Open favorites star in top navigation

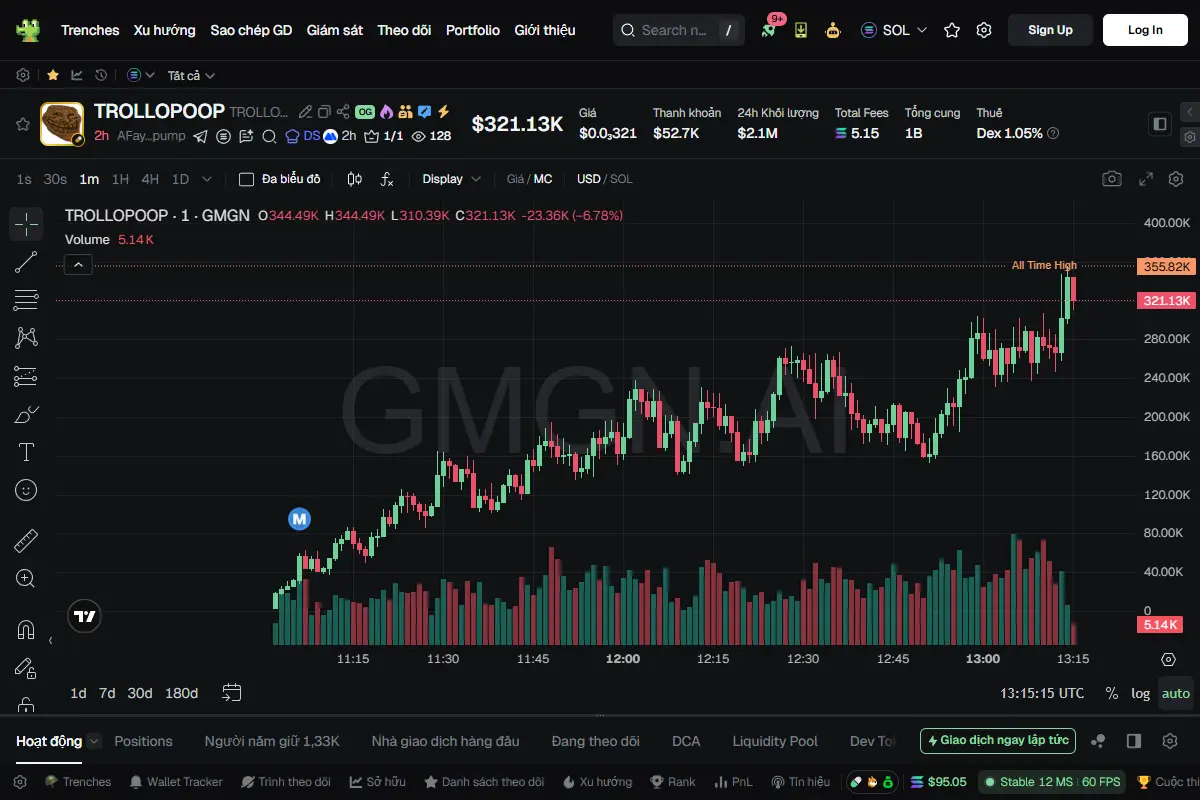[x=952, y=30]
